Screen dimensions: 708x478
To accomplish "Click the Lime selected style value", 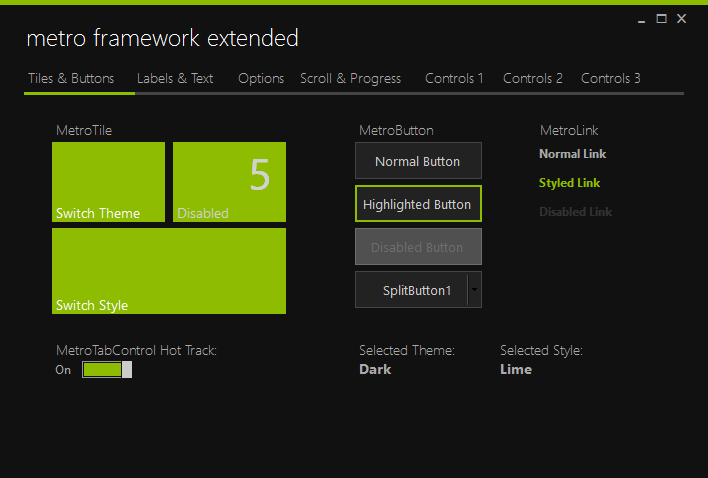I will click(516, 370).
